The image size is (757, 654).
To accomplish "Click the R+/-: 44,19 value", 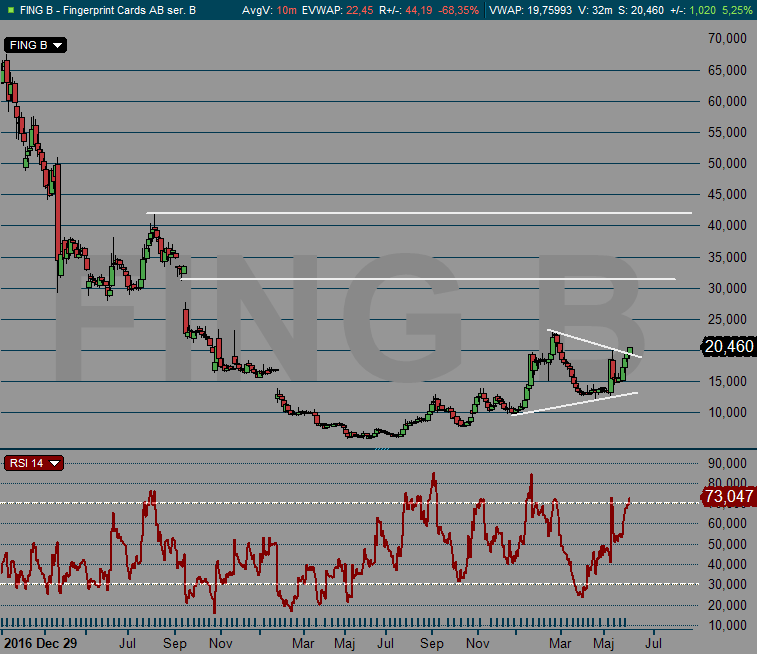I will pos(406,10).
